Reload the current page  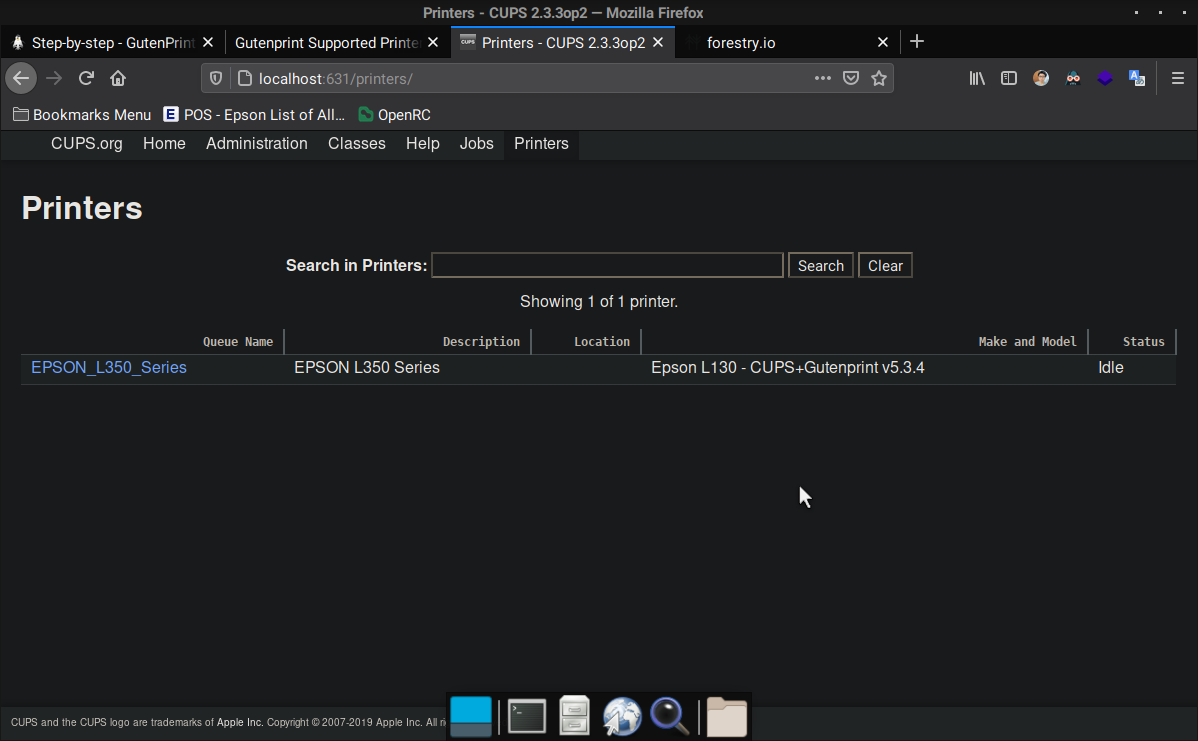pyautogui.click(x=86, y=78)
